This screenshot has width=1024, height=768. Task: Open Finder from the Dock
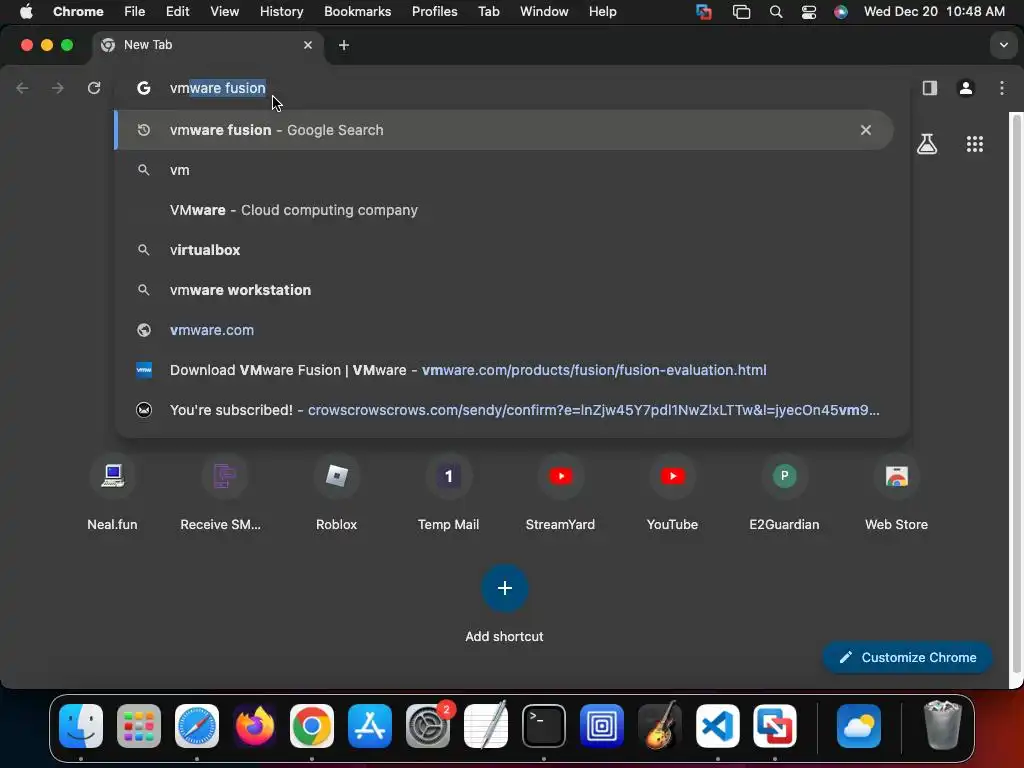[81, 726]
